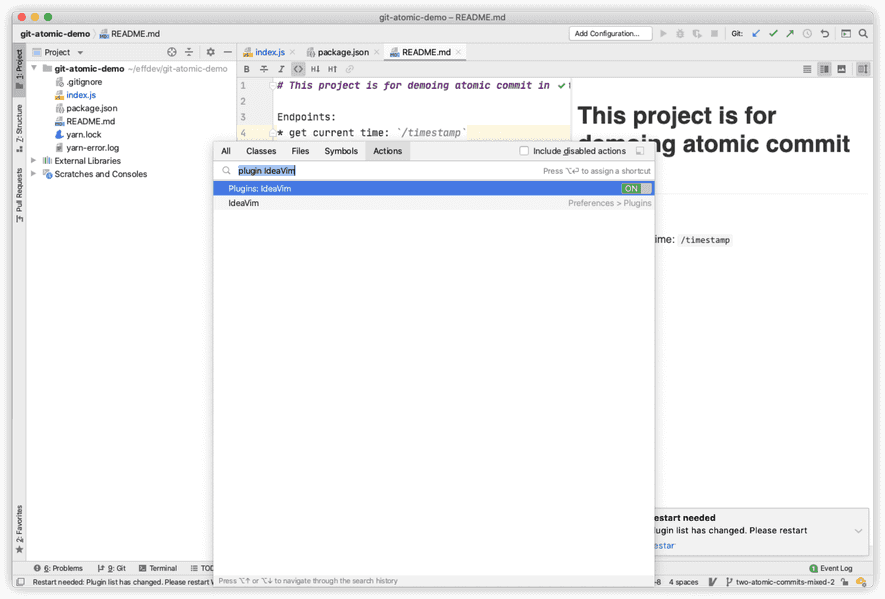Expand the External Libraries tree node
Viewport: 885px width, 599px height.
[x=34, y=161]
